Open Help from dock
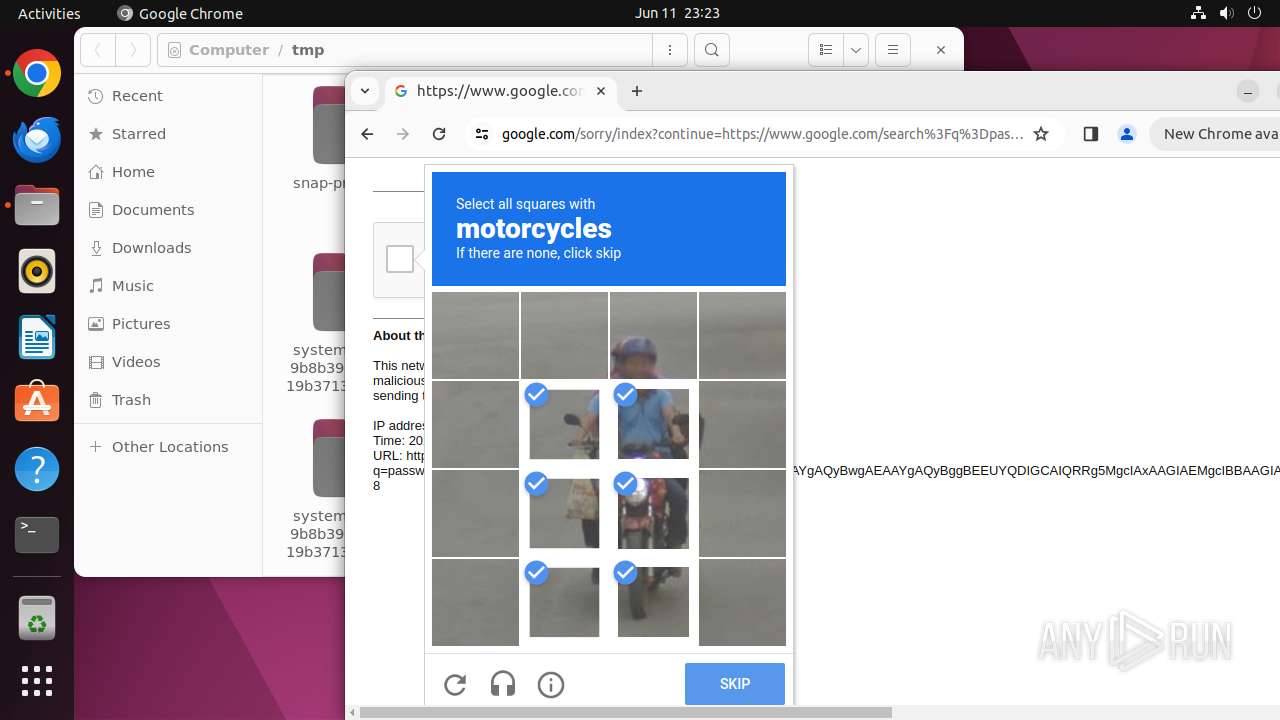1280x720 pixels. (37, 469)
